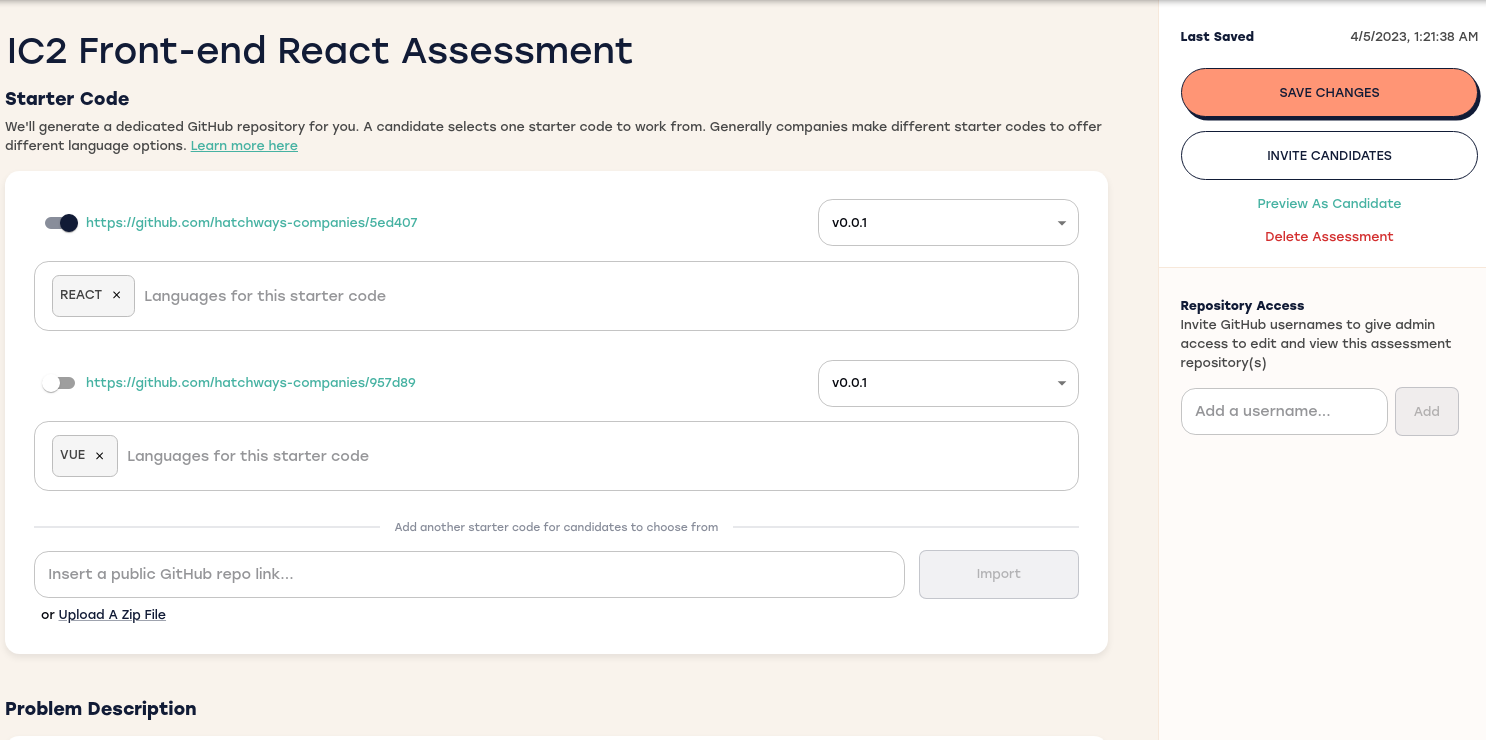This screenshot has height=740, width=1486.
Task: Disable the 5ed407 starter code toggle
Action: pyautogui.click(x=59, y=223)
